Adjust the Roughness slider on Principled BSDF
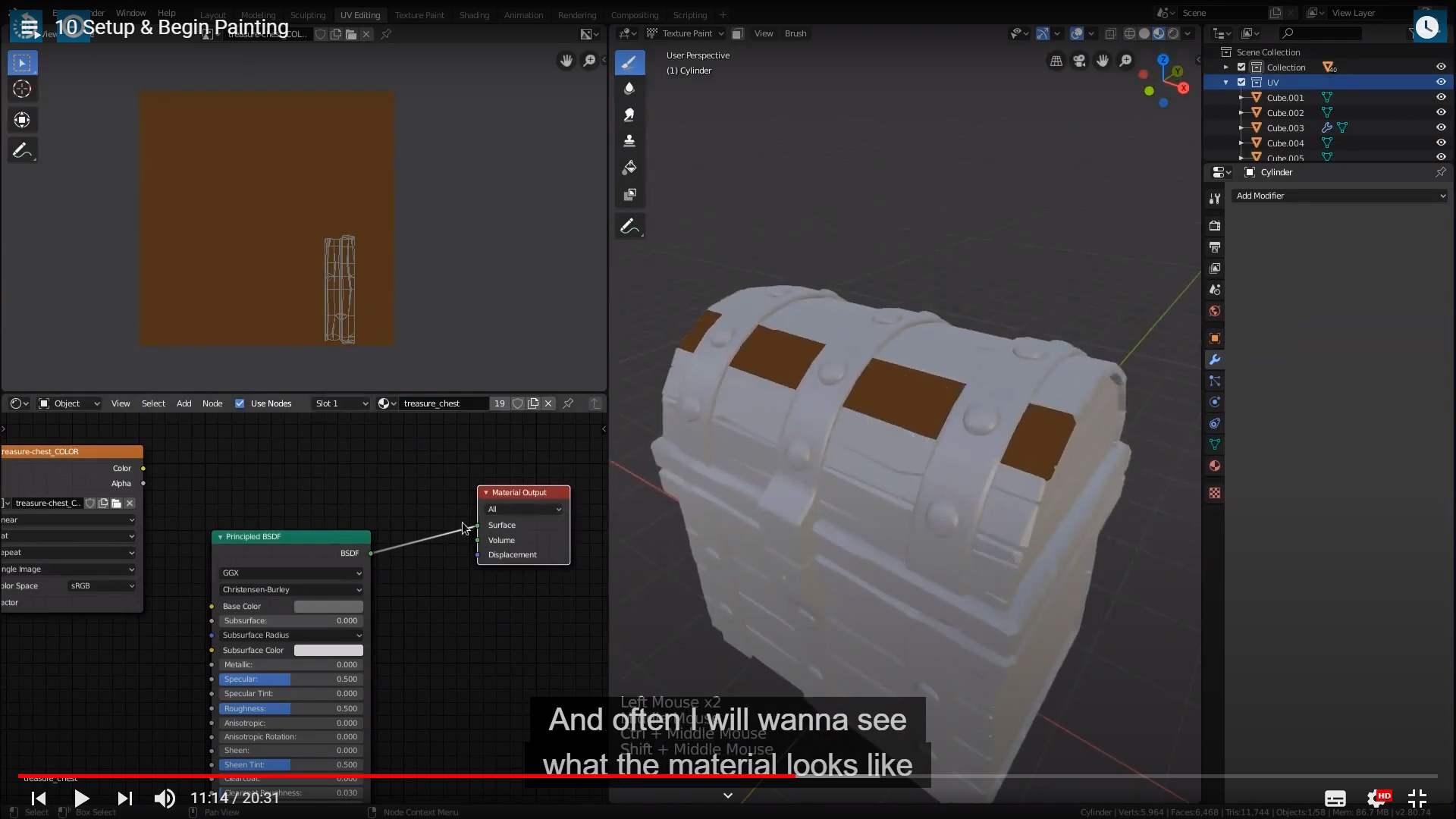 point(291,708)
